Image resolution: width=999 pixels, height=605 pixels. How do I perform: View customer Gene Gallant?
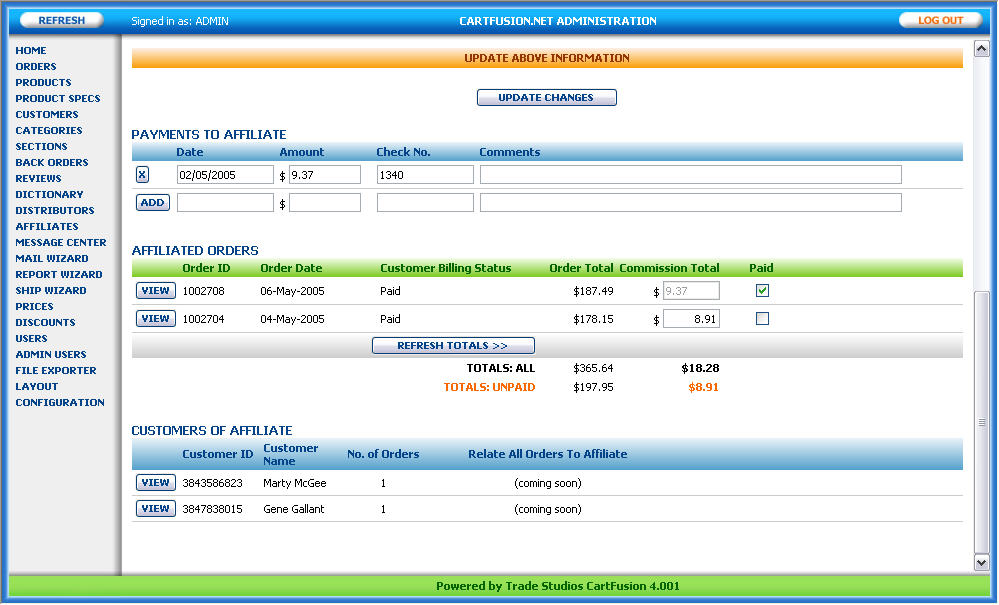[155, 509]
